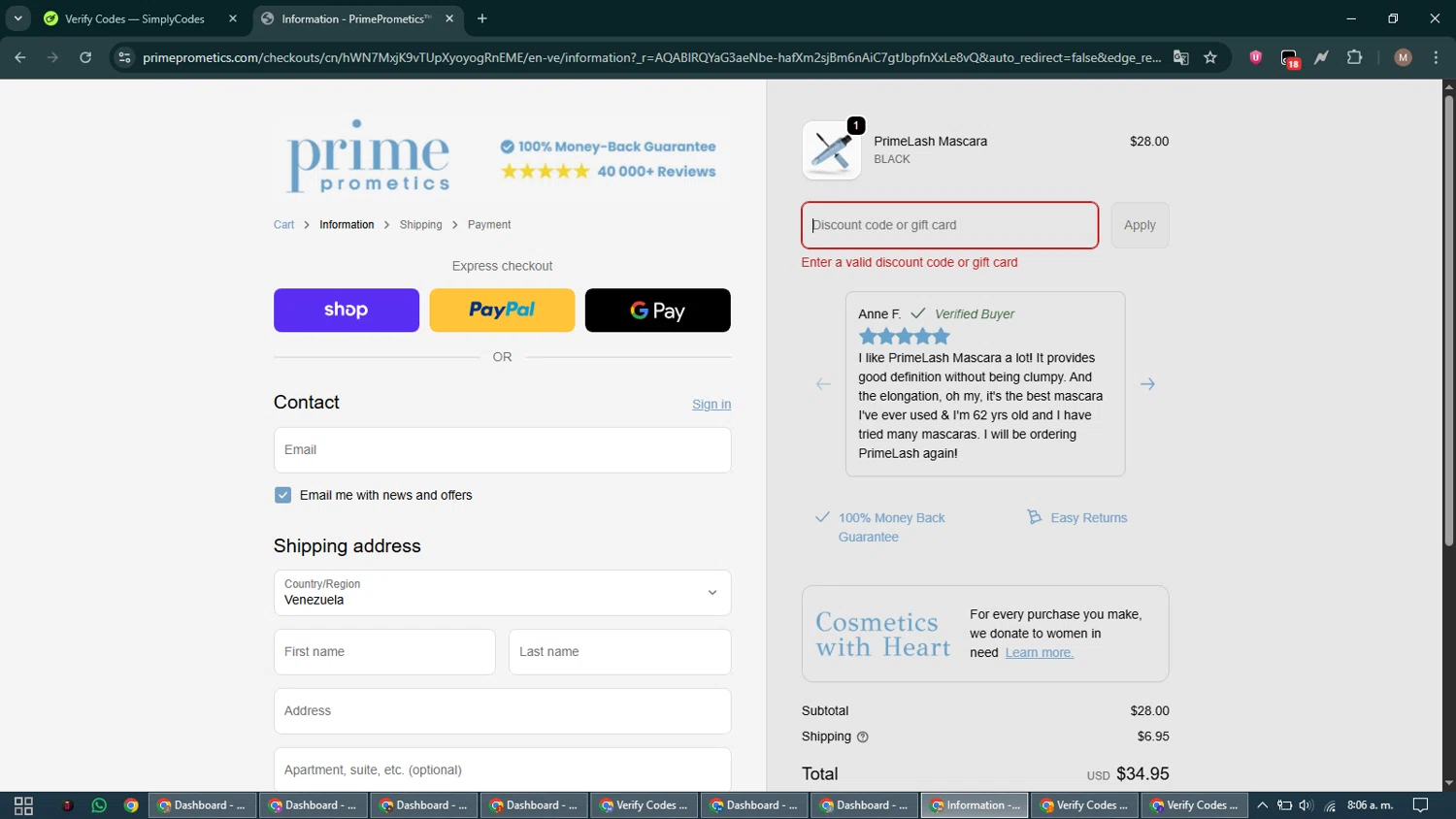
Task: Click the Sign in link
Action: tap(711, 404)
